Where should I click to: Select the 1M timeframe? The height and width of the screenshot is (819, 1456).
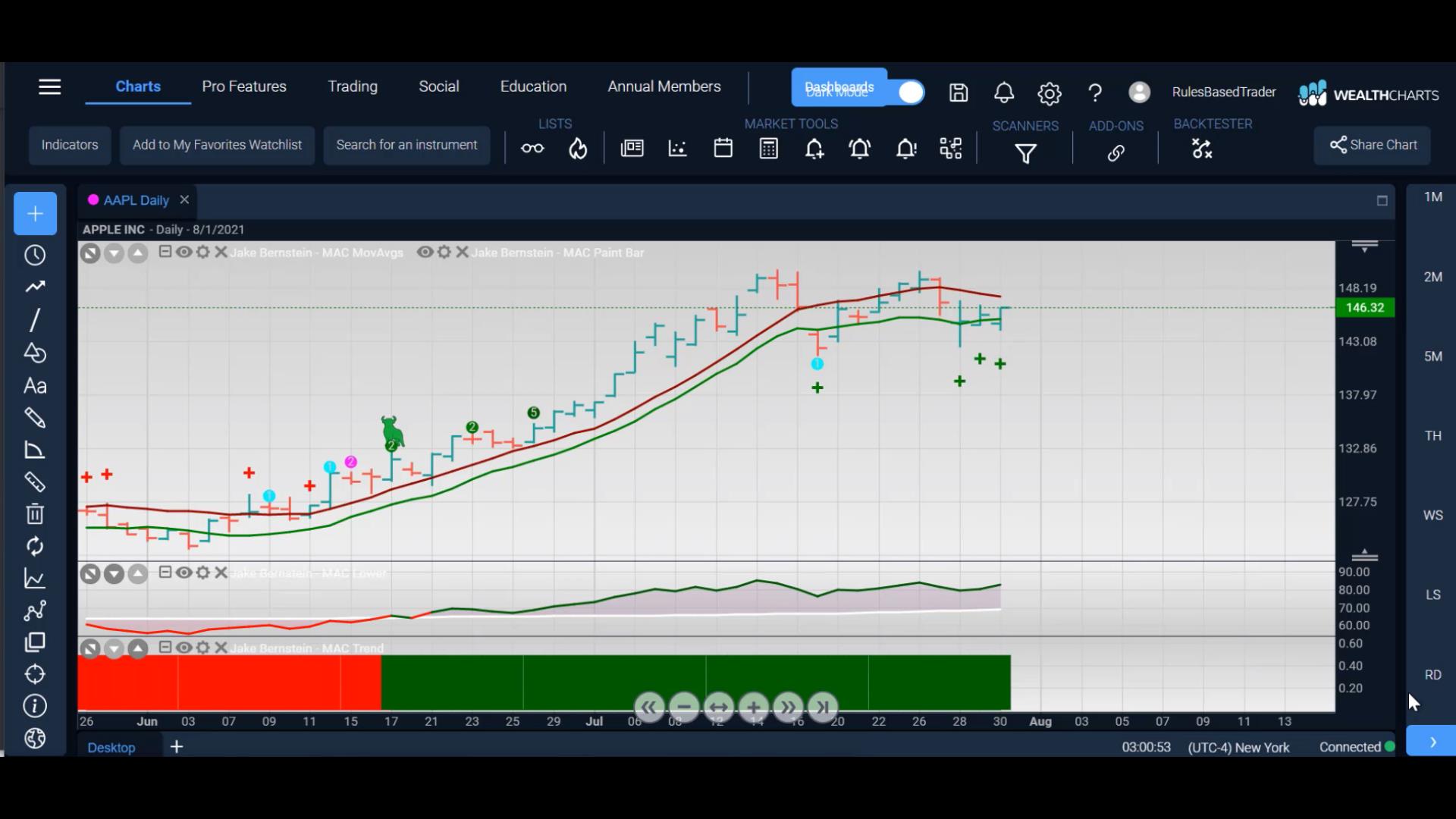point(1432,197)
